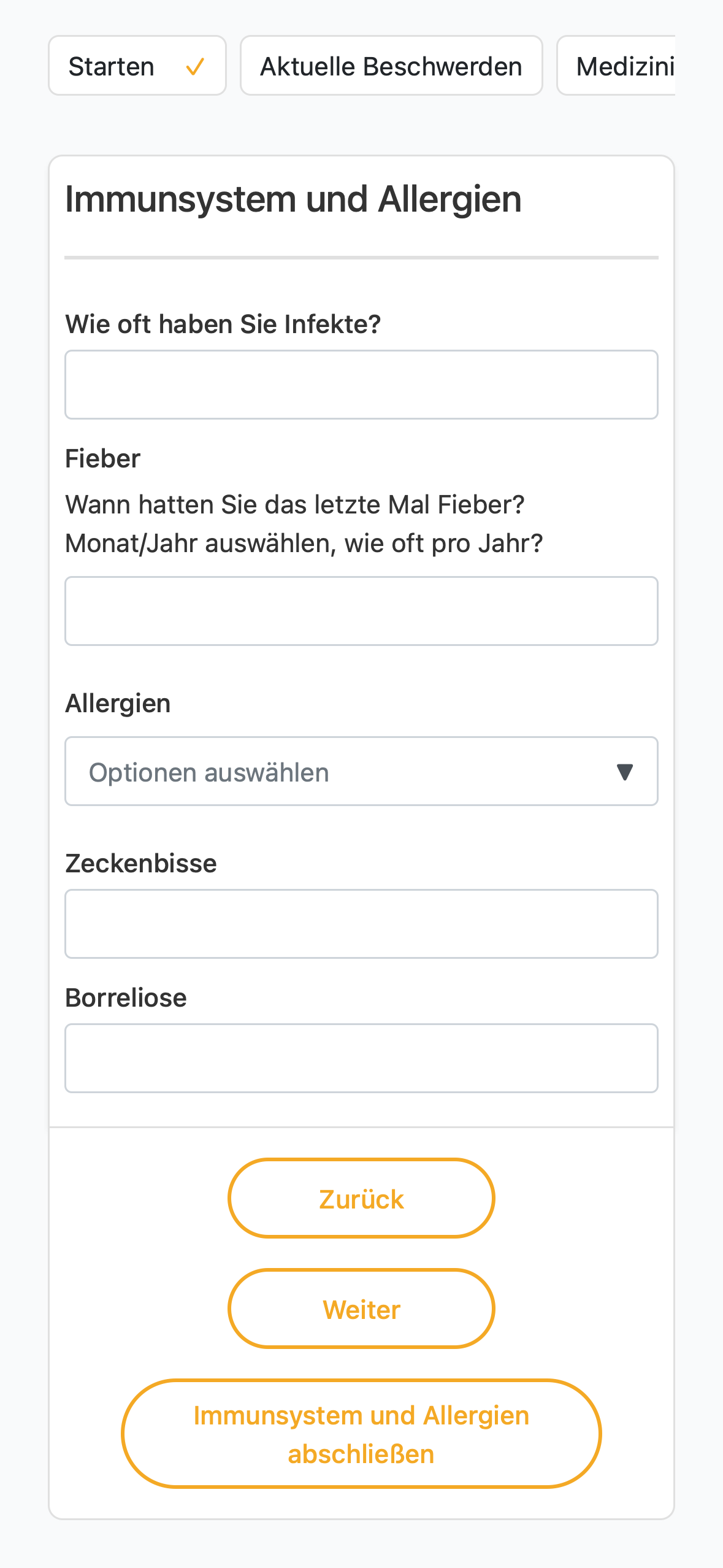Click the orange checkmark on Starten step

194,66
